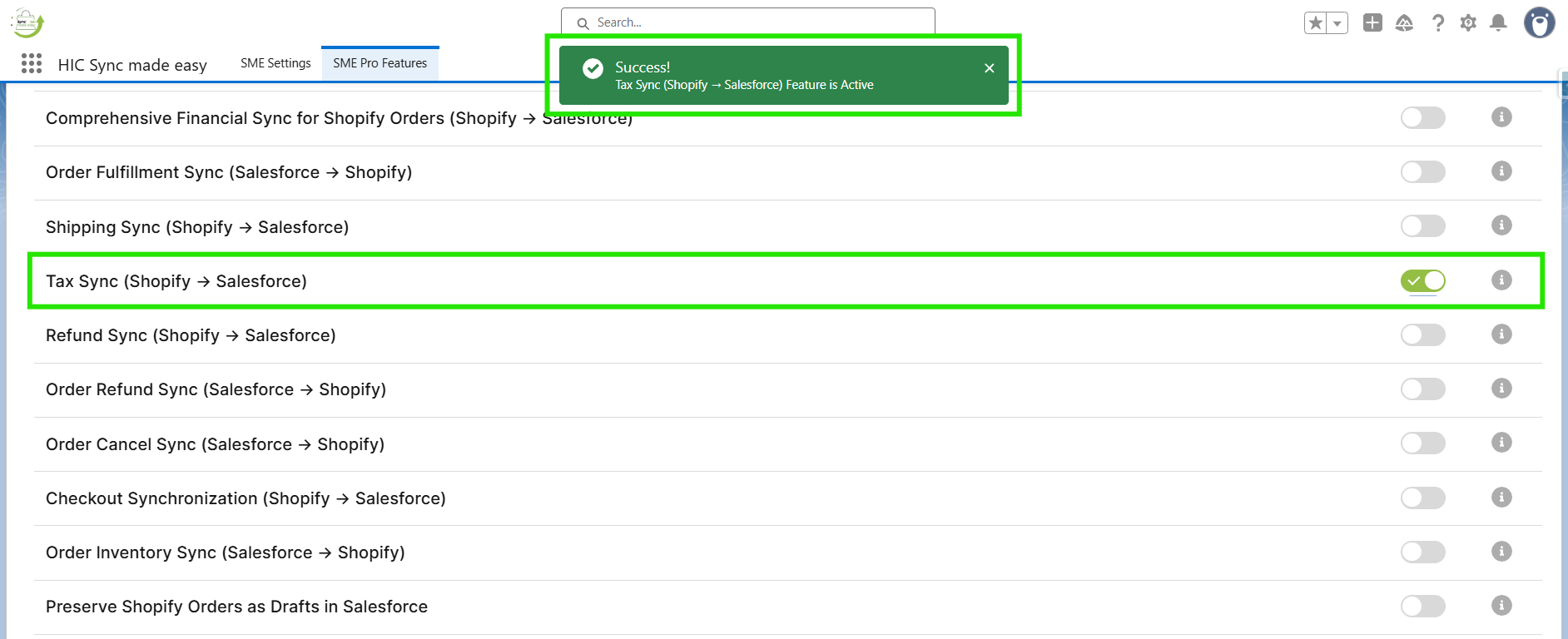Click the HIC Sync app logo
The width and height of the screenshot is (1568, 639).
tap(27, 23)
